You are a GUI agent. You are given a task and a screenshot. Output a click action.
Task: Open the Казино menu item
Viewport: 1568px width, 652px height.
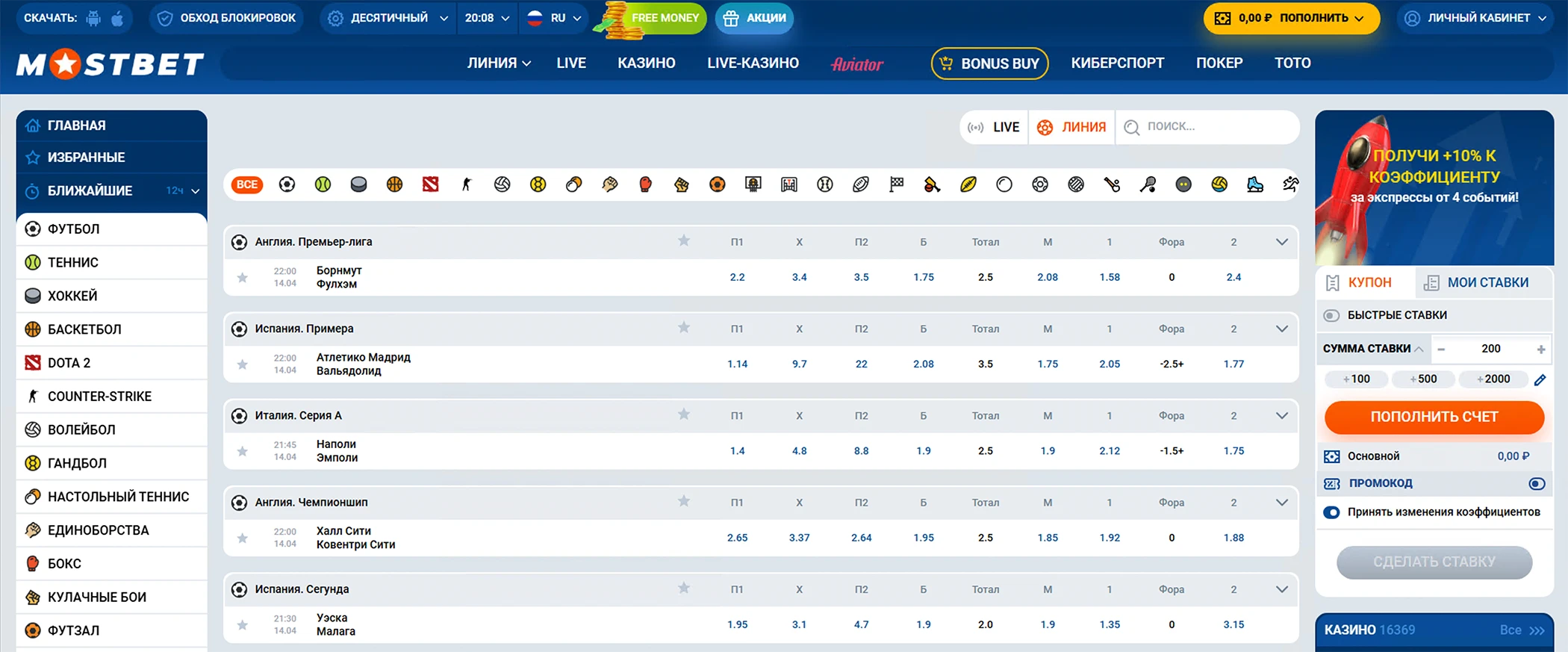[646, 63]
